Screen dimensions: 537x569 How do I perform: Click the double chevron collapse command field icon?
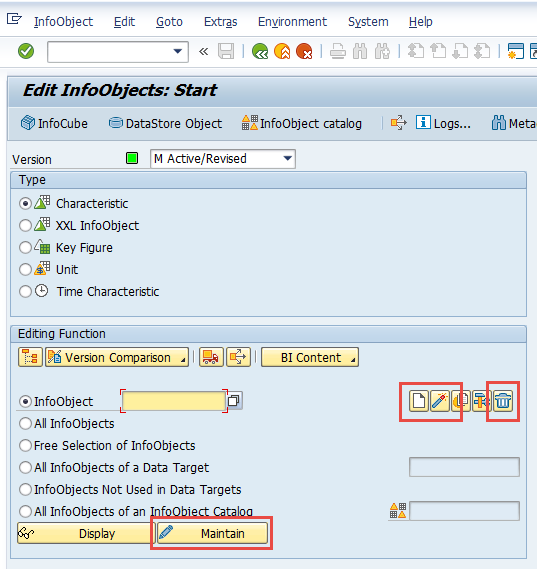(204, 52)
